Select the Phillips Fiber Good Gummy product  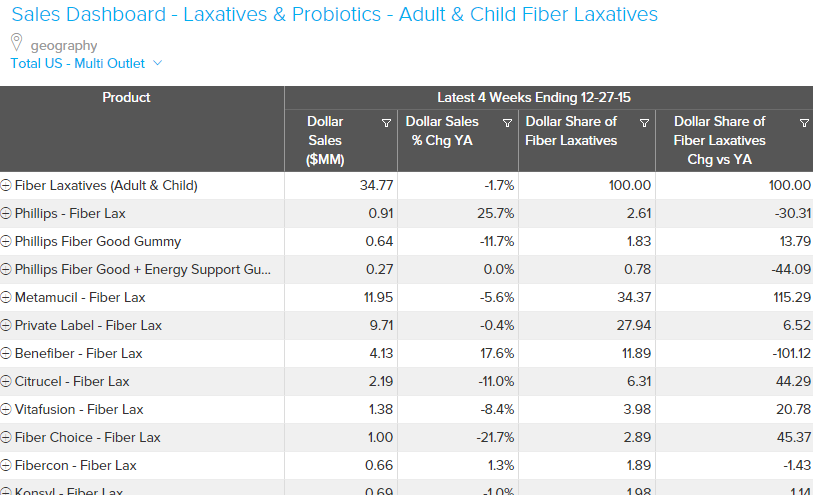(98, 242)
